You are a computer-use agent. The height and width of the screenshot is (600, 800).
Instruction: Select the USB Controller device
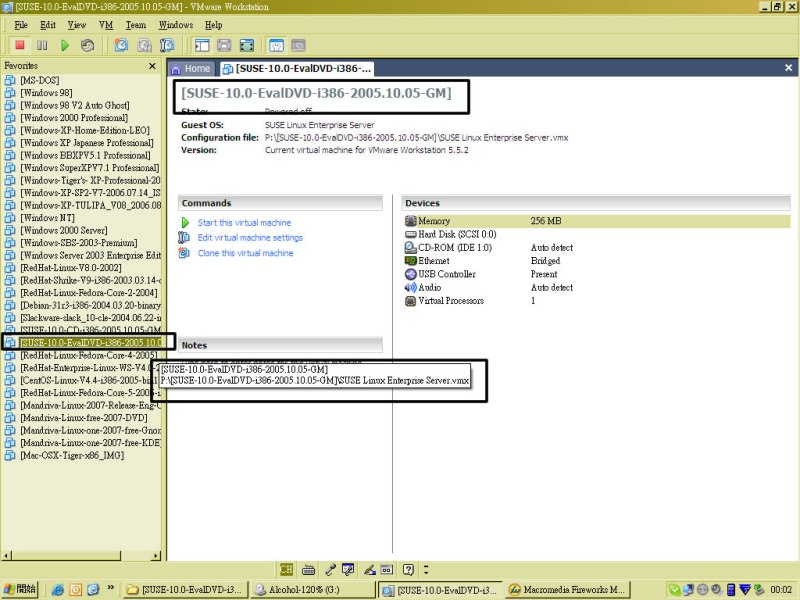click(597, 274)
